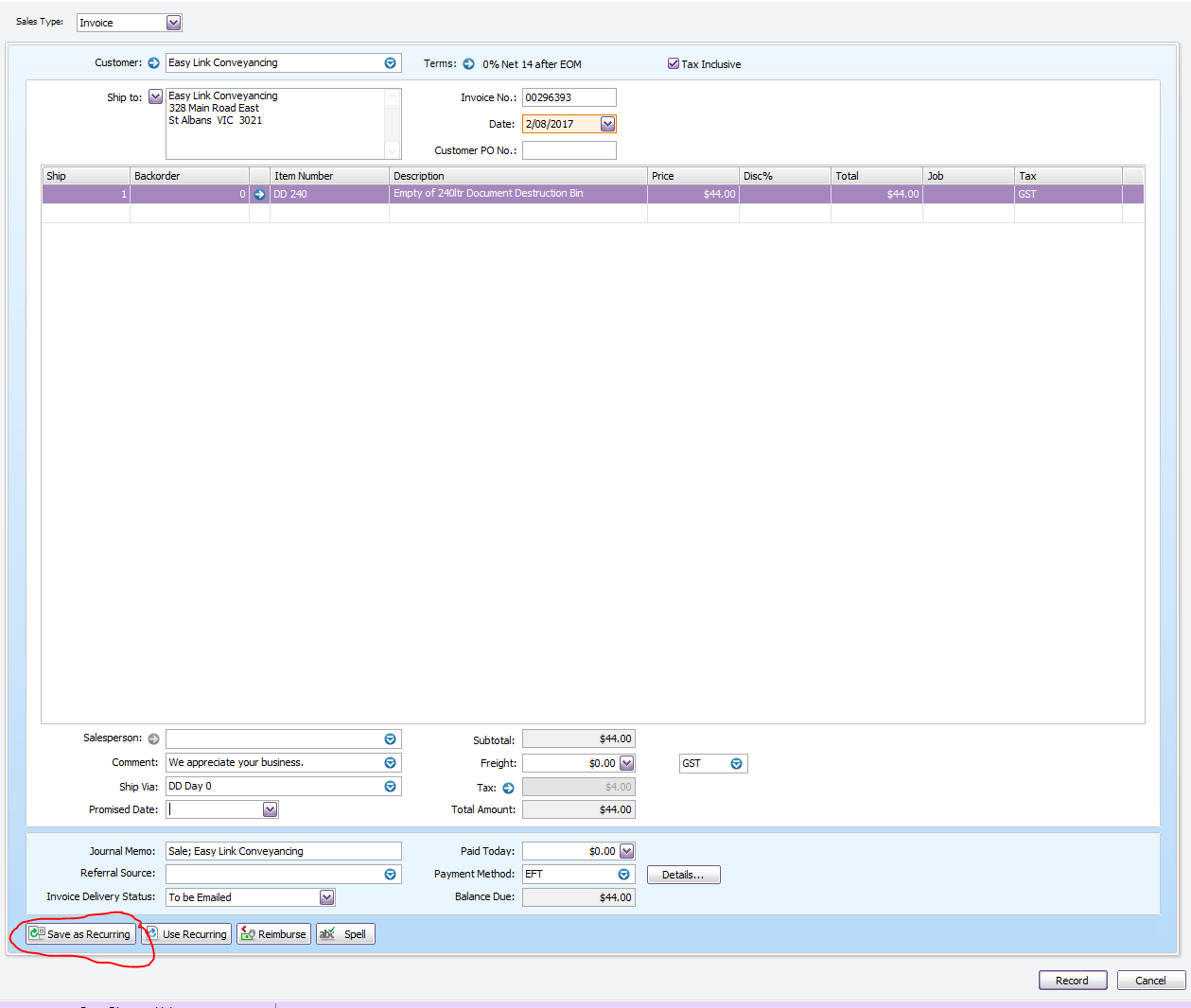Click the Record button

(x=1073, y=981)
